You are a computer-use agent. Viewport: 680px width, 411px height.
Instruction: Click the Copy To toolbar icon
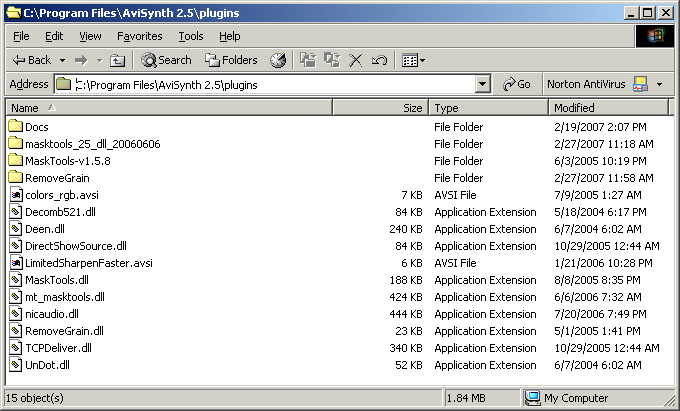click(x=332, y=60)
